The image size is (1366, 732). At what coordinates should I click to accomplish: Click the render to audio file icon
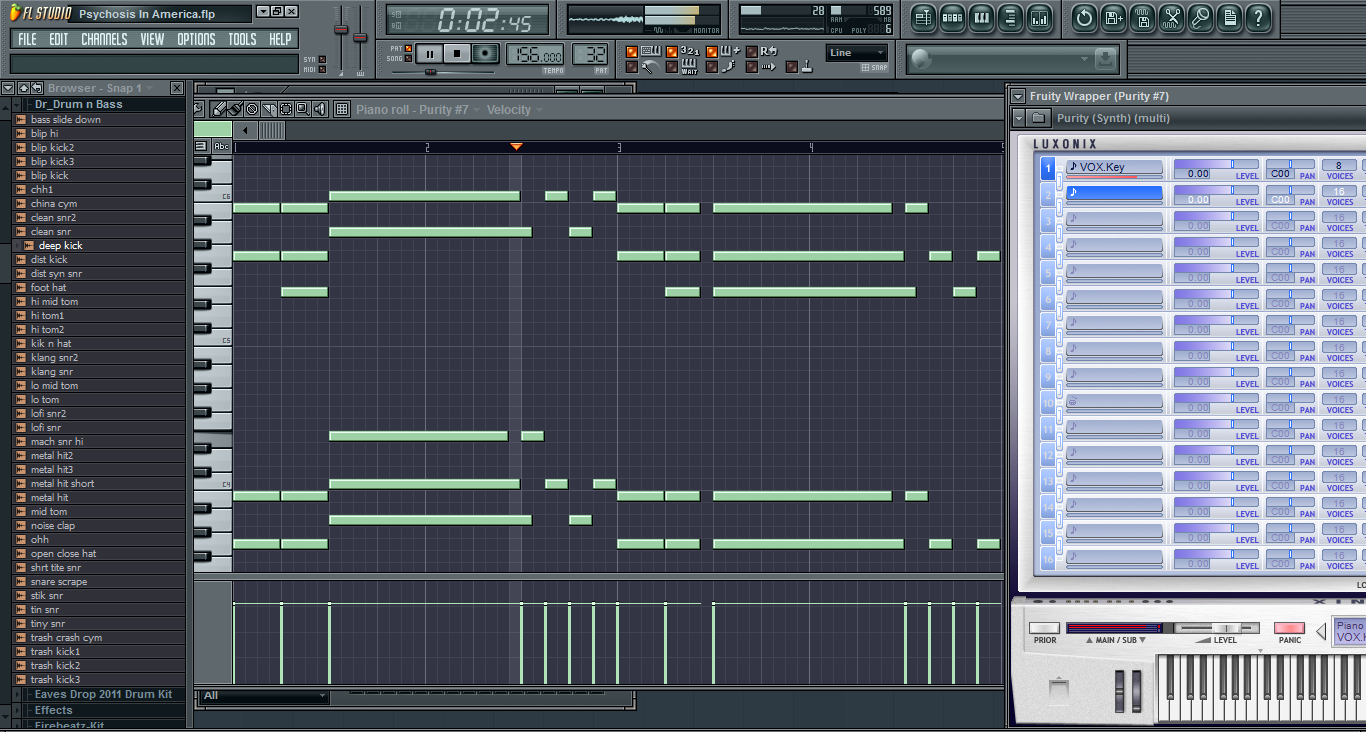(1142, 17)
